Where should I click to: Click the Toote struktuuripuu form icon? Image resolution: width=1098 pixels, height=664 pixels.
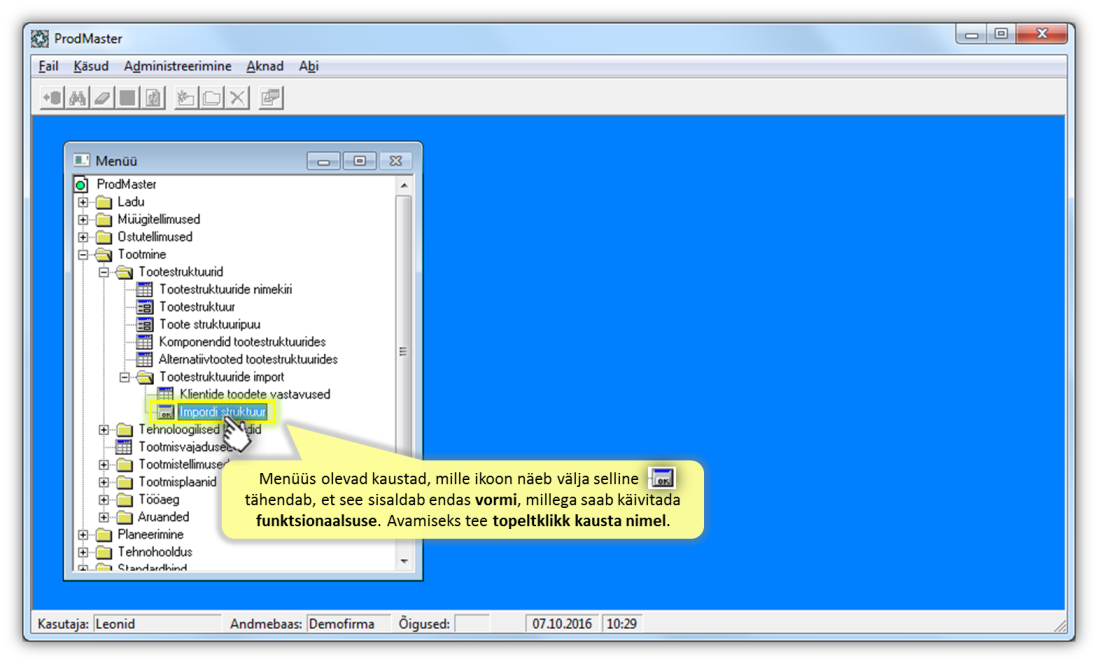coord(144,324)
